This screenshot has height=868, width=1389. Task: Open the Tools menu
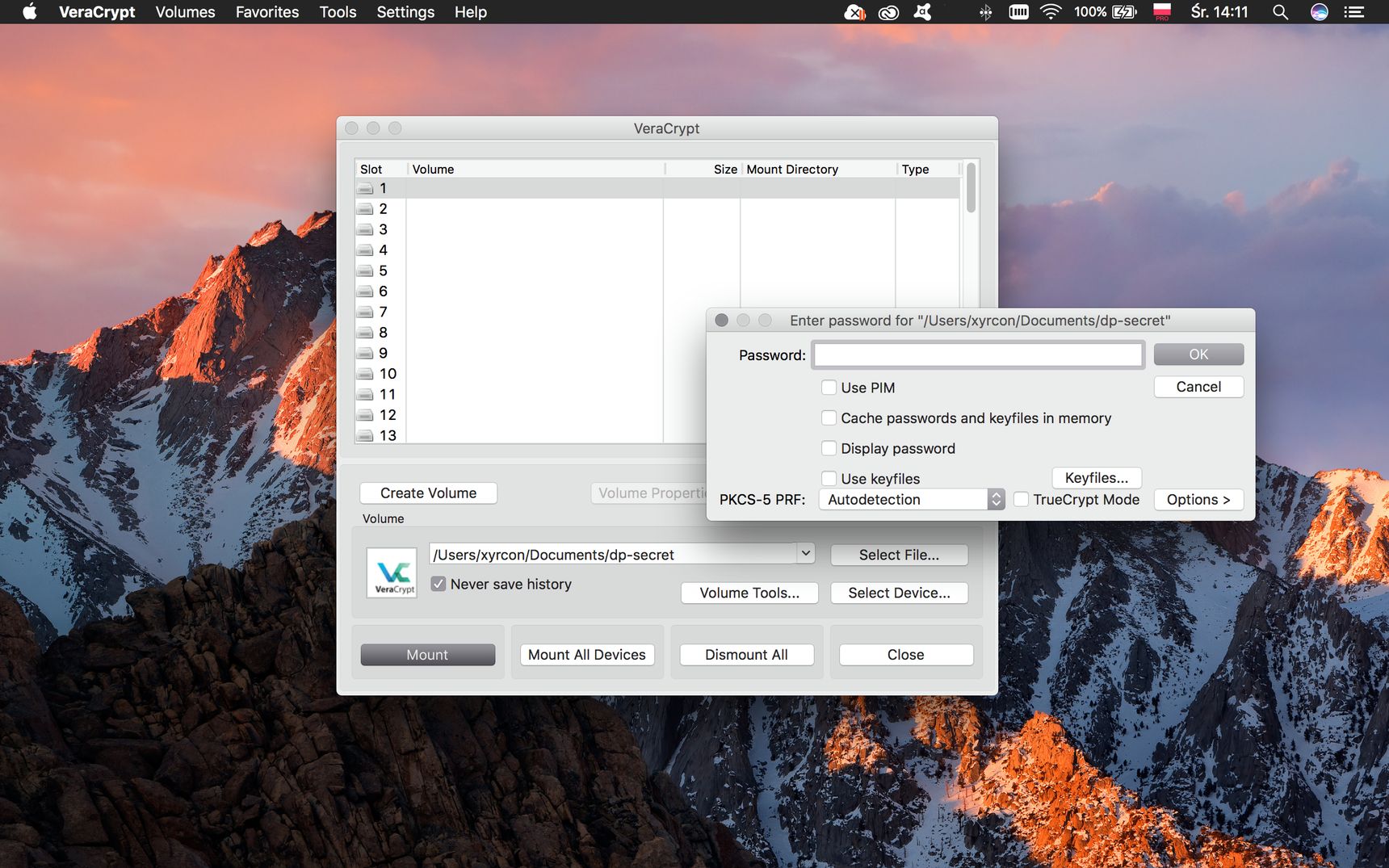[x=338, y=12]
